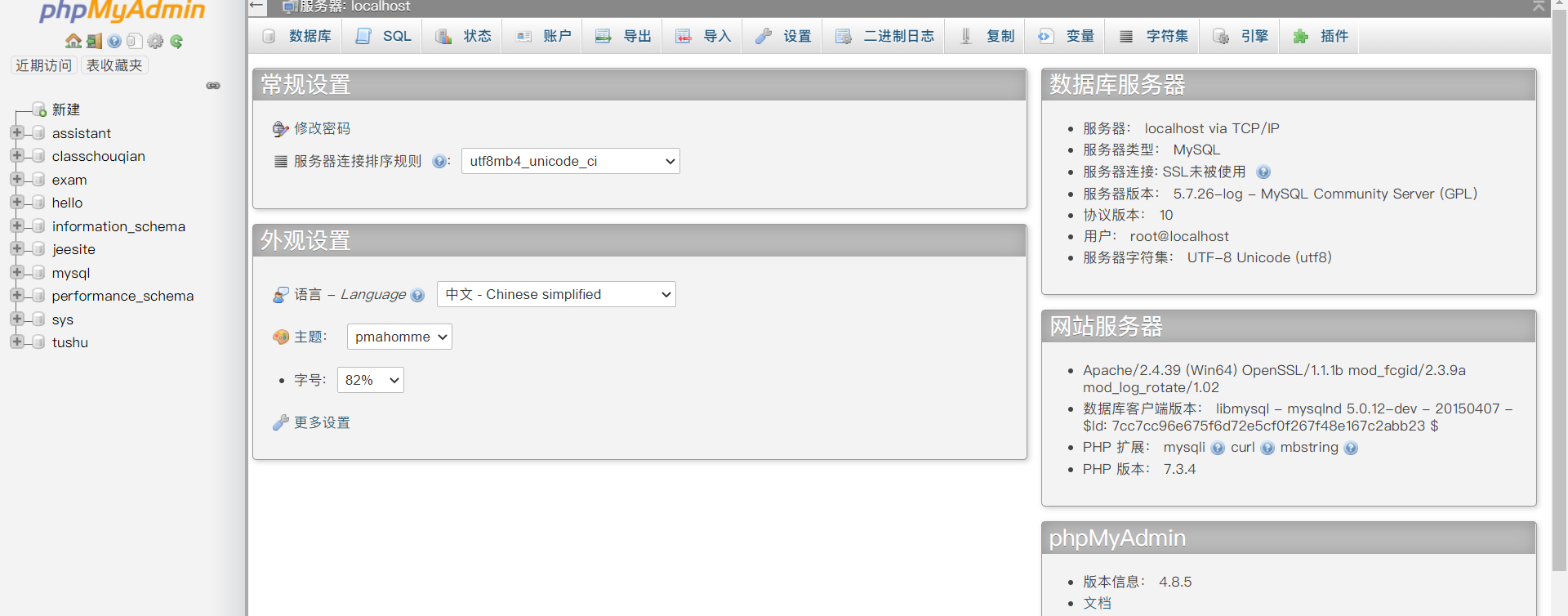Expand the assistant database node
Image resolution: width=1568 pixels, height=616 pixels.
16,132
